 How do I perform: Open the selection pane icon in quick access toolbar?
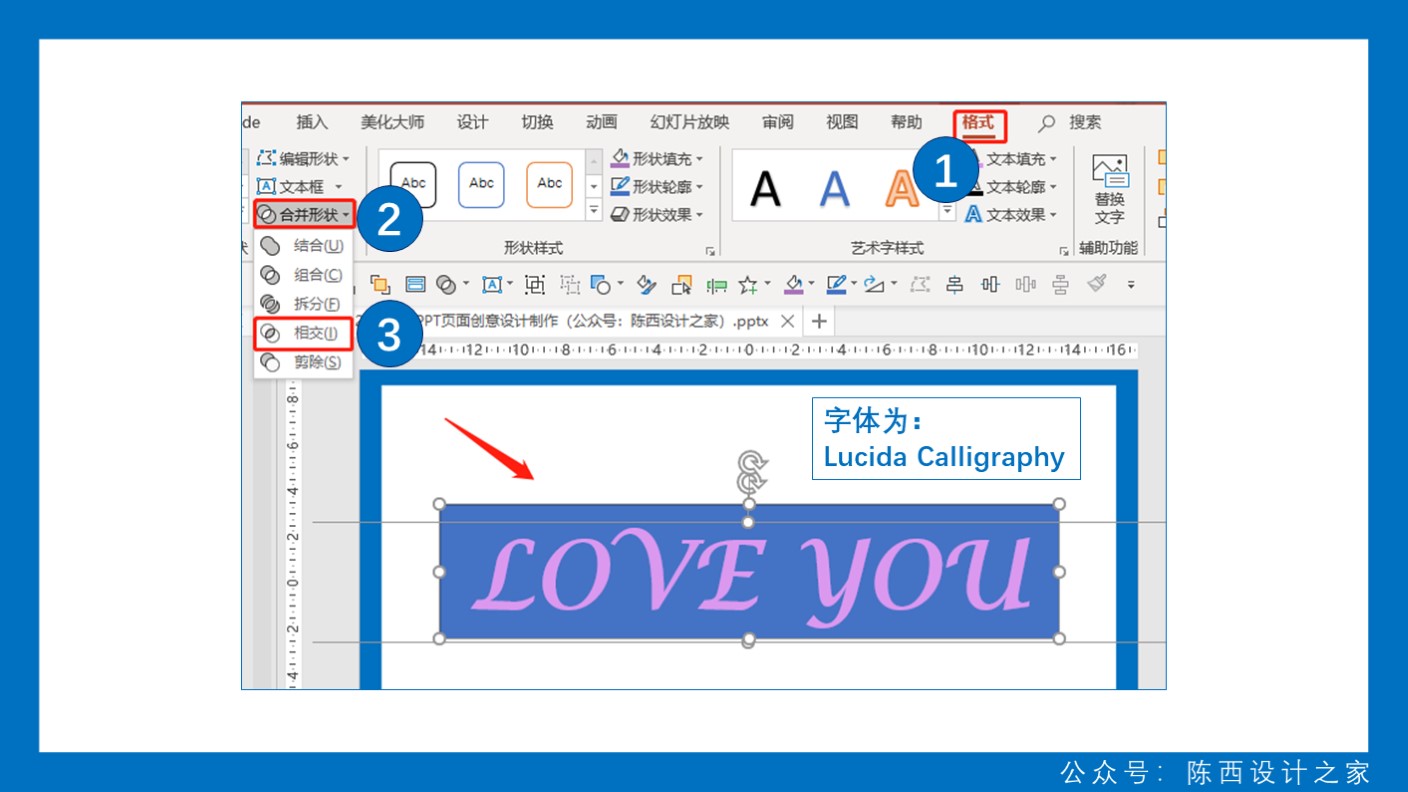(x=682, y=285)
